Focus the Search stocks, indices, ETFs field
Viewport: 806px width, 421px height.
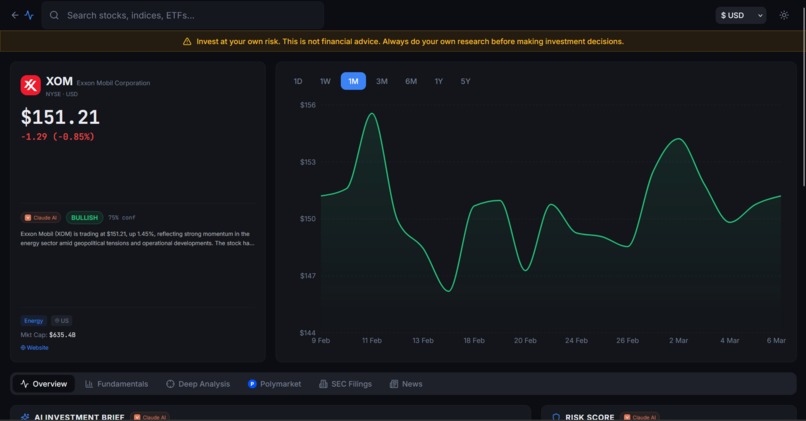(x=183, y=15)
